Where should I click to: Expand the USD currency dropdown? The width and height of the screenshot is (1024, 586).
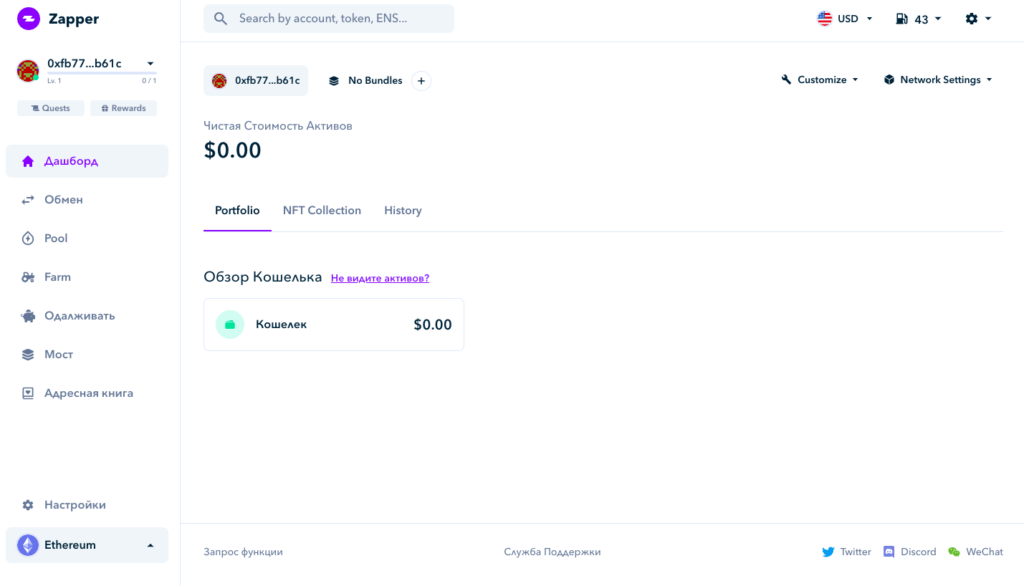coord(845,19)
